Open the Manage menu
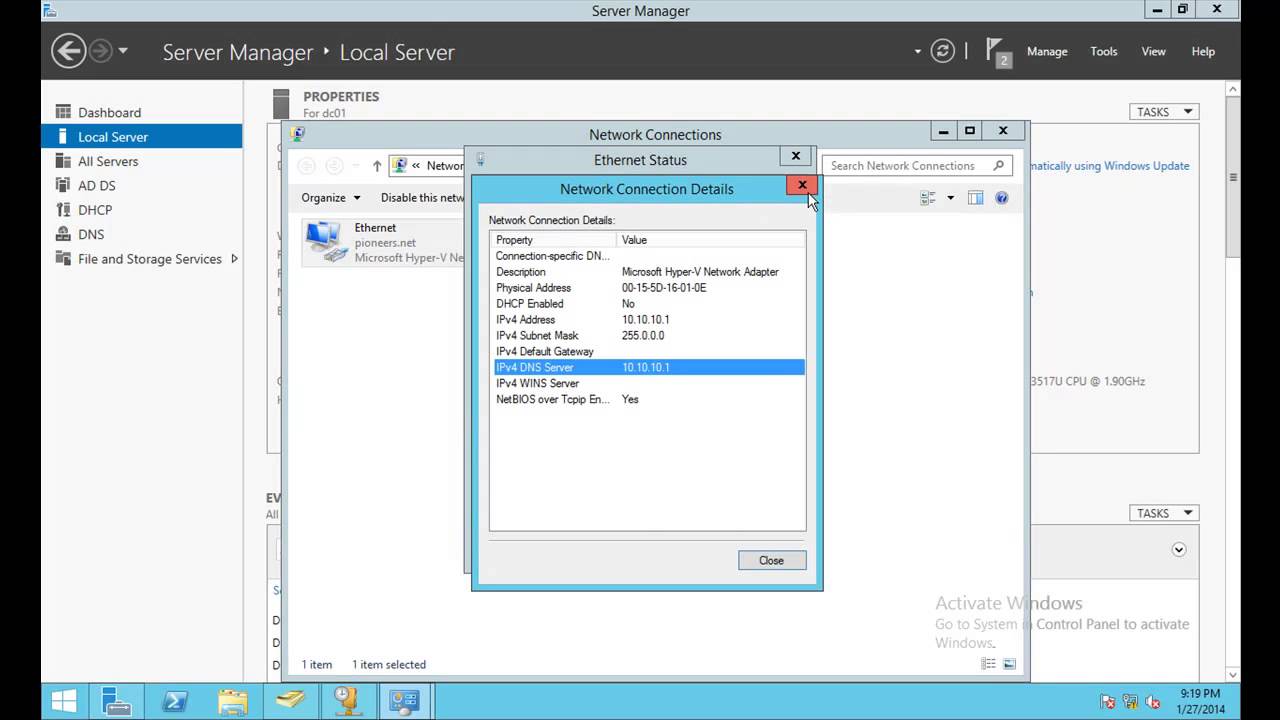 pos(1047,51)
